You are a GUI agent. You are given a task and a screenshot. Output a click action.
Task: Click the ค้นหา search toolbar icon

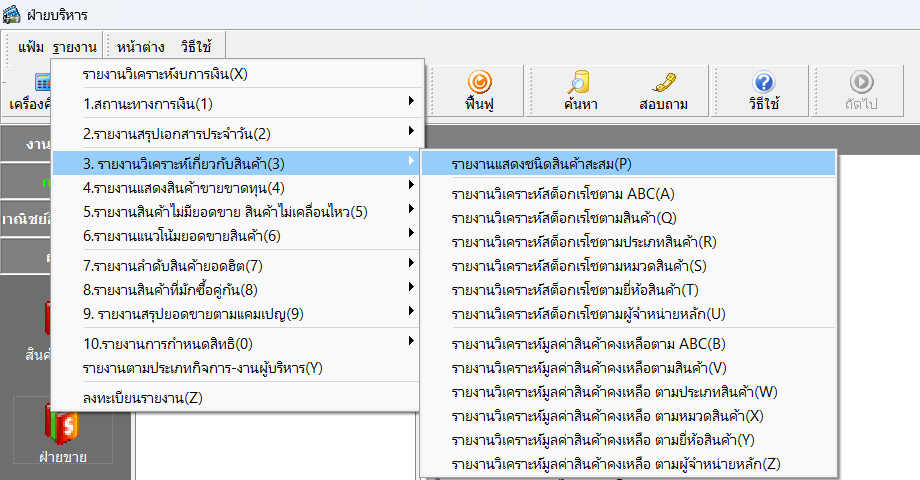[x=580, y=90]
